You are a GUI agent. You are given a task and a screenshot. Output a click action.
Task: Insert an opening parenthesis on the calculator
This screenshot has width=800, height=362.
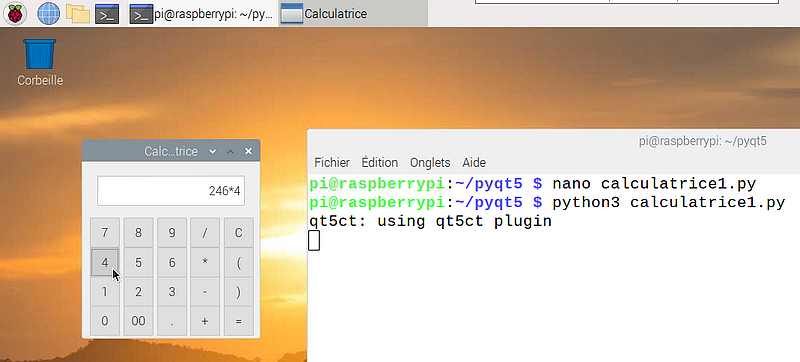[238, 263]
